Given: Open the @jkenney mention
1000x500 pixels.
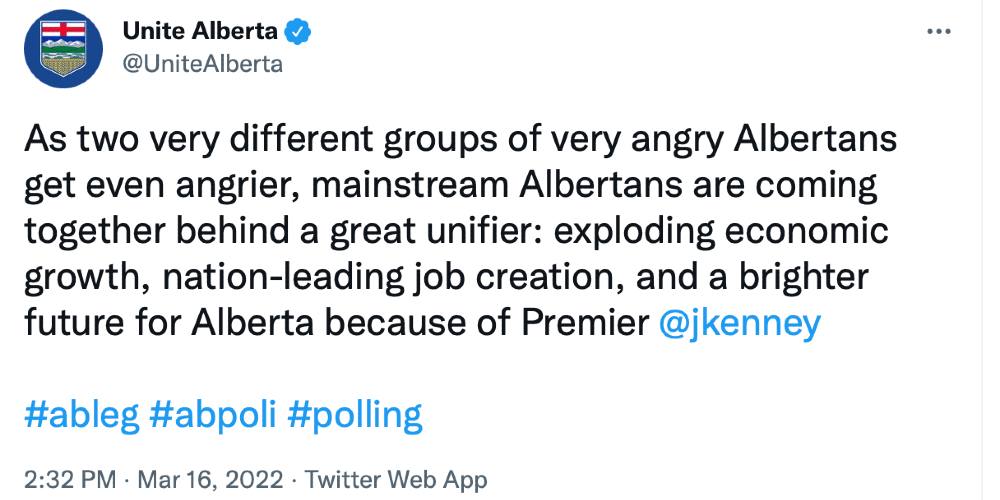Looking at the screenshot, I should click(739, 325).
